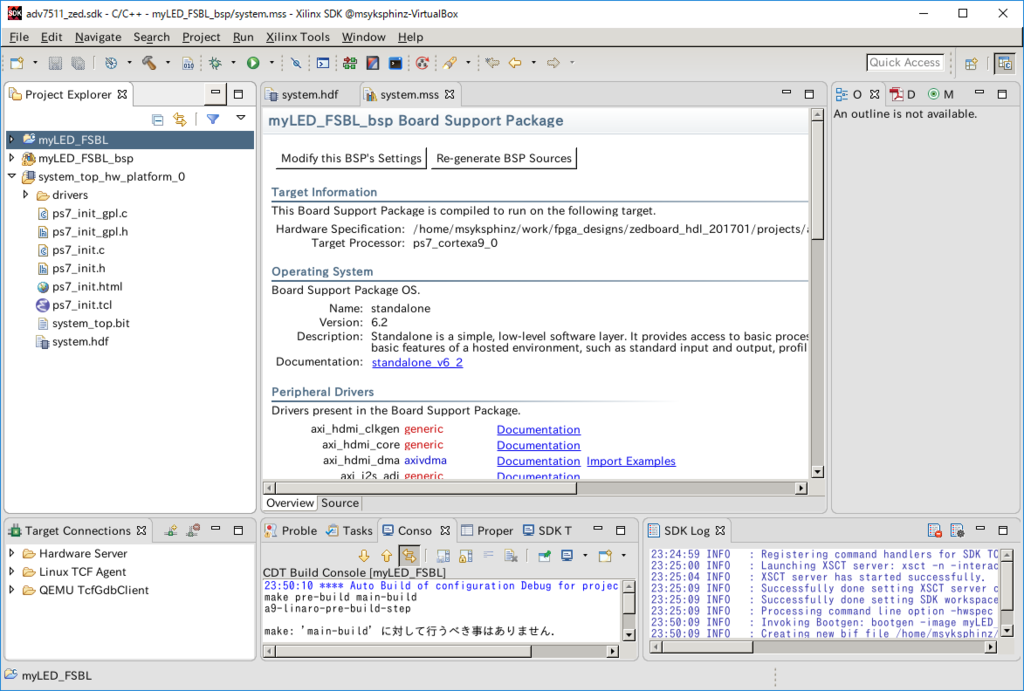The height and width of the screenshot is (691, 1024).
Task: Click the Build (hammer) toolbar icon
Action: click(150, 63)
